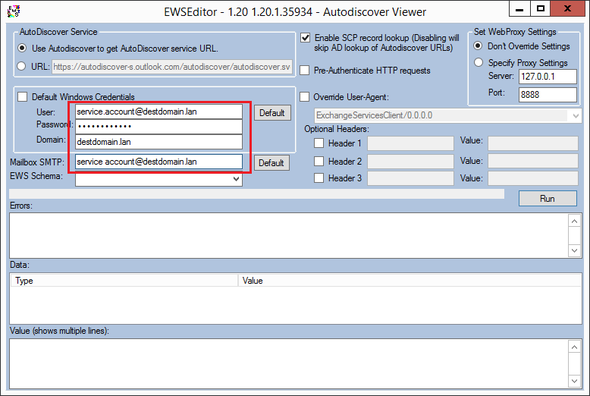This screenshot has height=396, width=590.
Task: Click the proxy Port field 8888
Action: pyautogui.click(x=547, y=94)
